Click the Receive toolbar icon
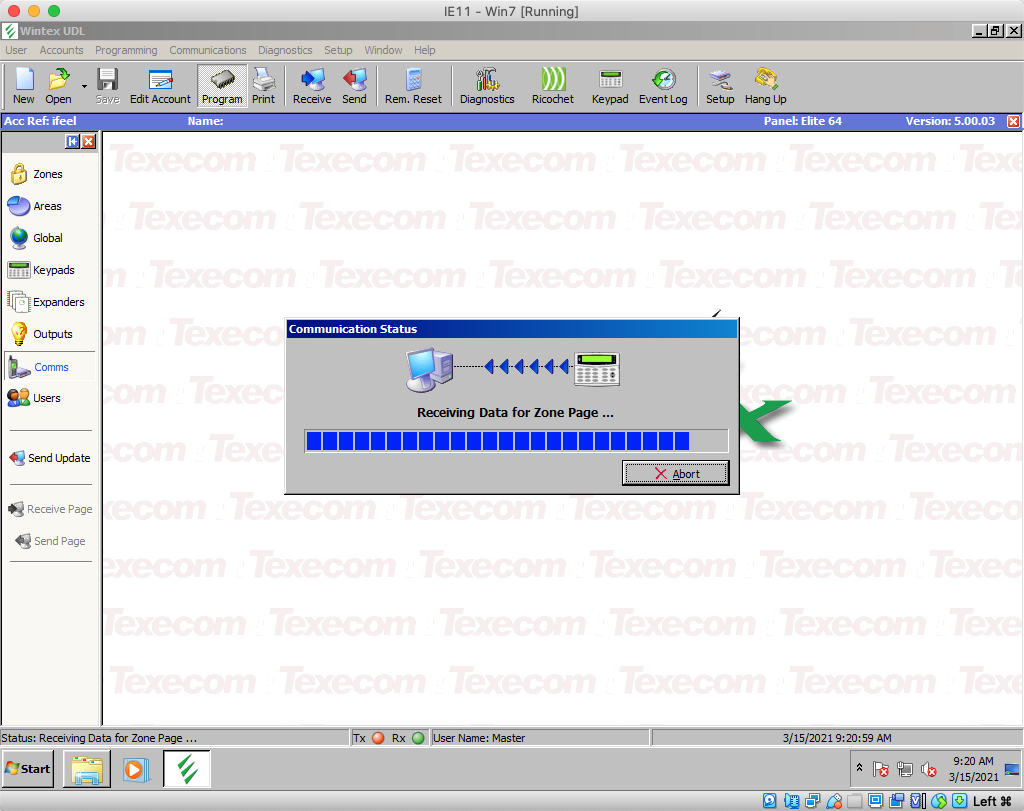The height and width of the screenshot is (811, 1024). (x=311, y=86)
